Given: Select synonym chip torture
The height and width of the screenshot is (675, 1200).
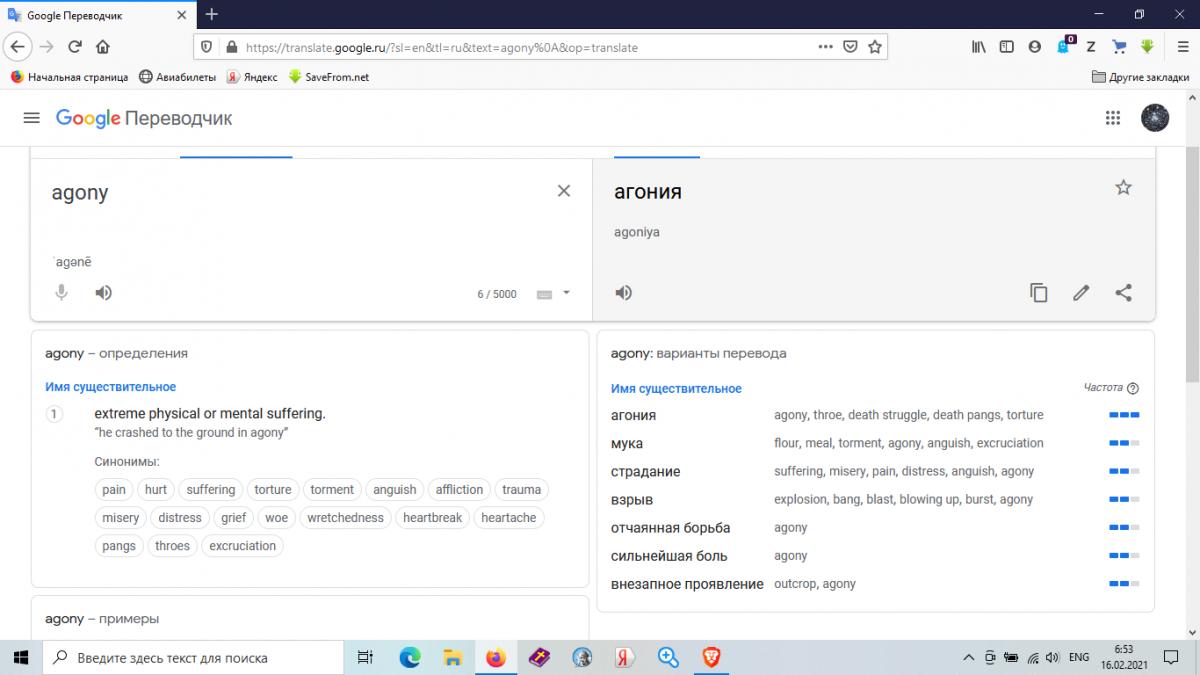Looking at the screenshot, I should click(273, 490).
